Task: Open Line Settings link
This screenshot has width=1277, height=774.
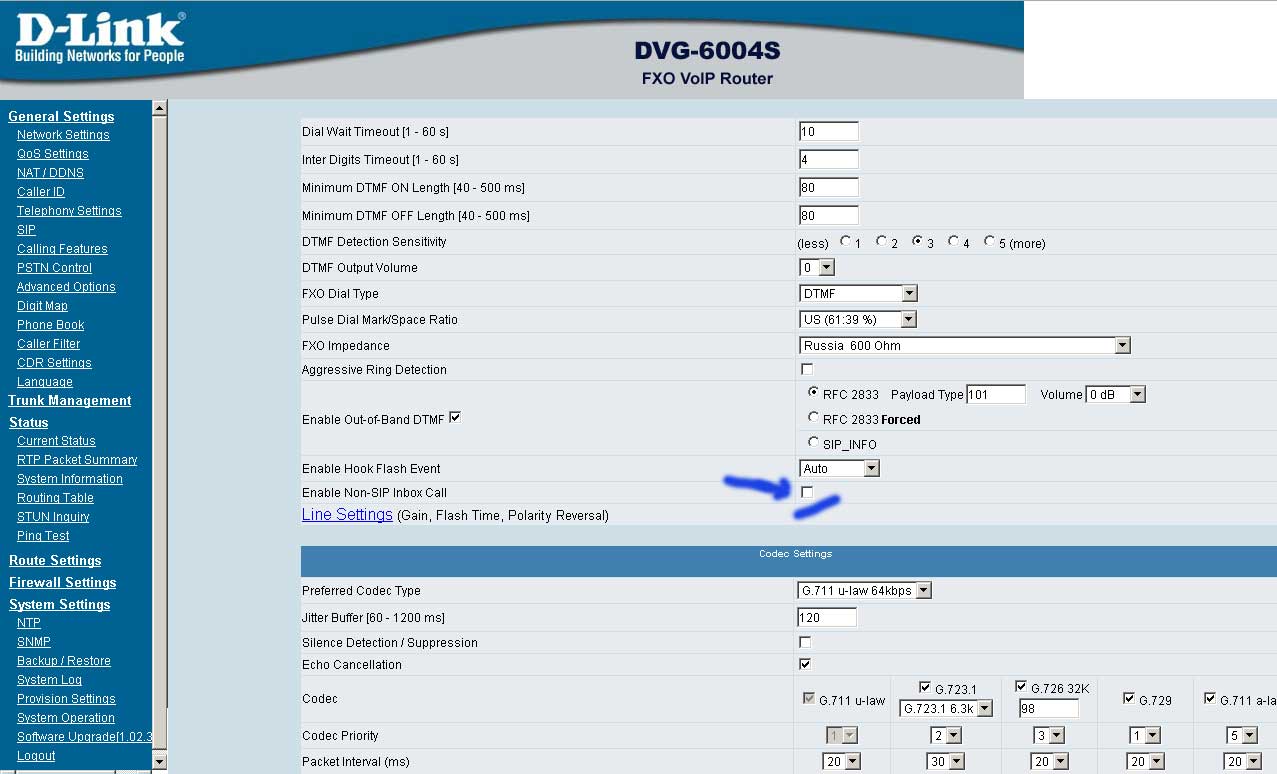Action: point(347,515)
